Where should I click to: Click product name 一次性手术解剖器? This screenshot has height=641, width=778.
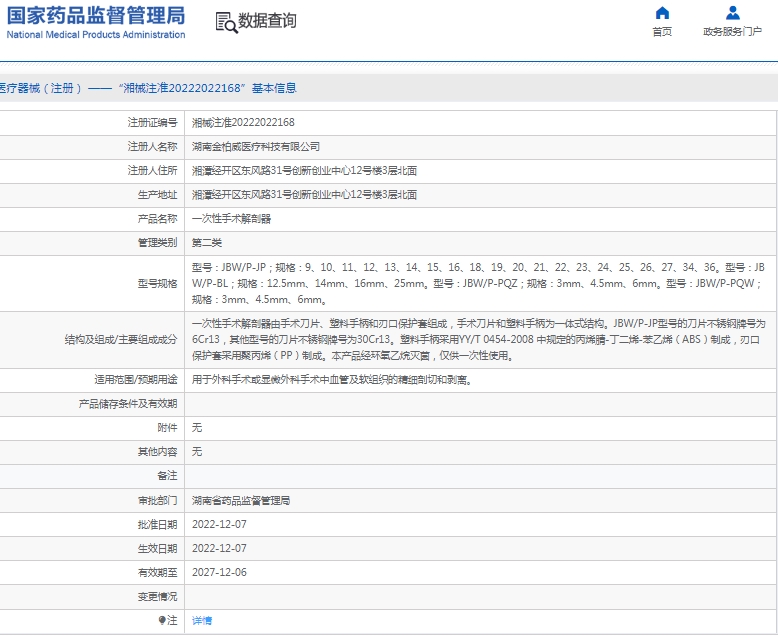[232, 219]
